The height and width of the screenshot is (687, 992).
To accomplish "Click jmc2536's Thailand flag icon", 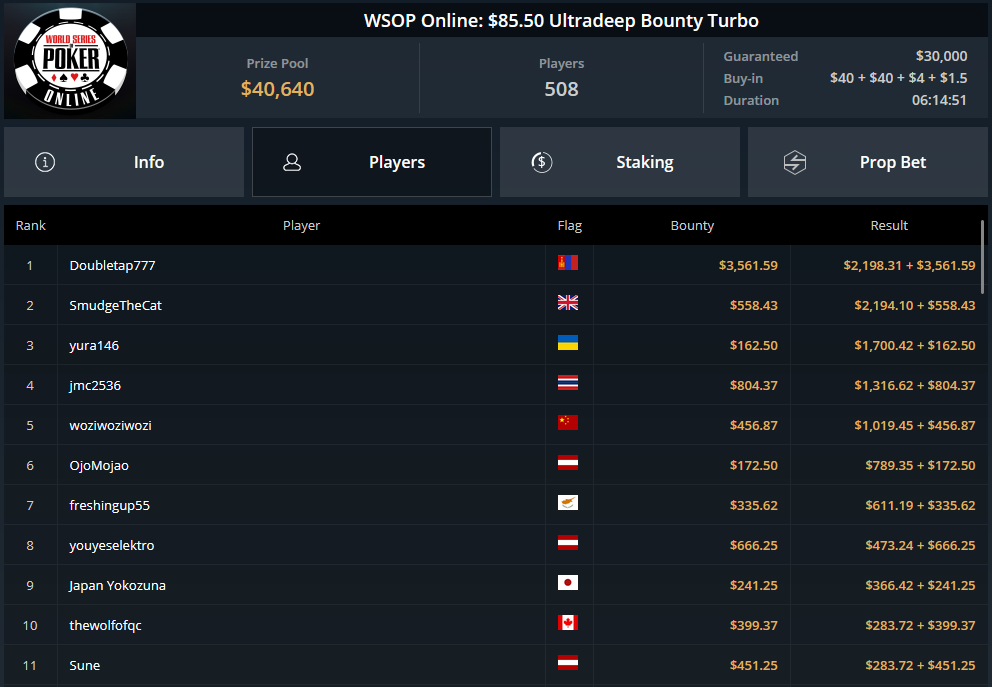I will [x=567, y=383].
